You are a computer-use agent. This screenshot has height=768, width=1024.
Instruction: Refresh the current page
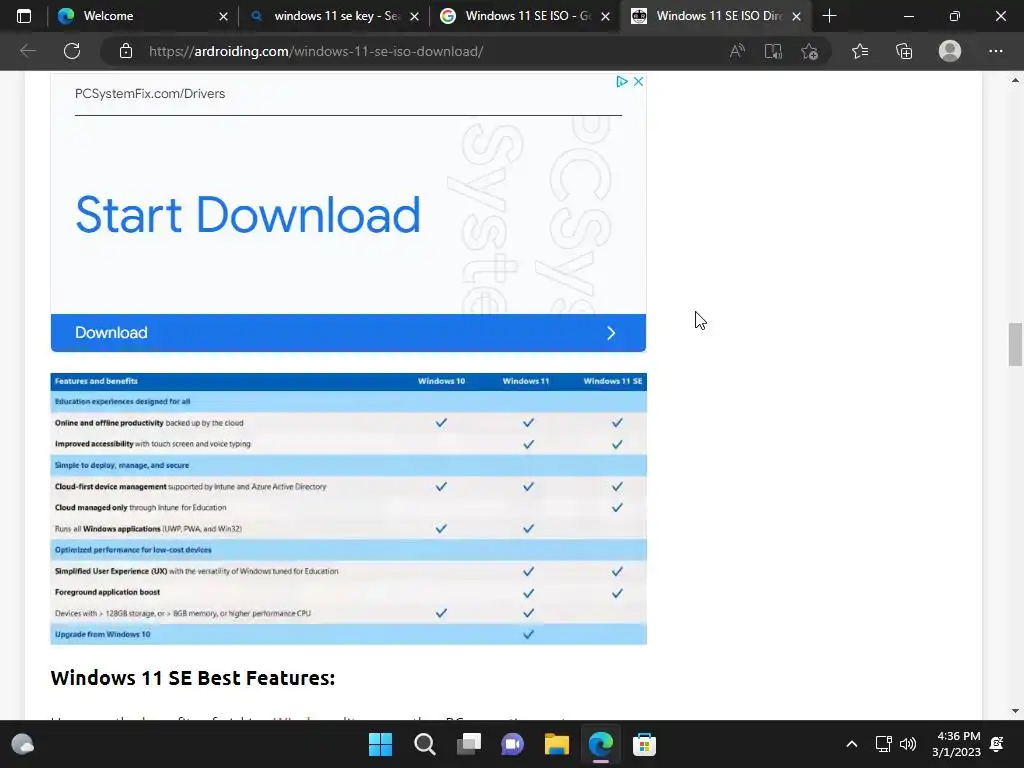click(72, 51)
